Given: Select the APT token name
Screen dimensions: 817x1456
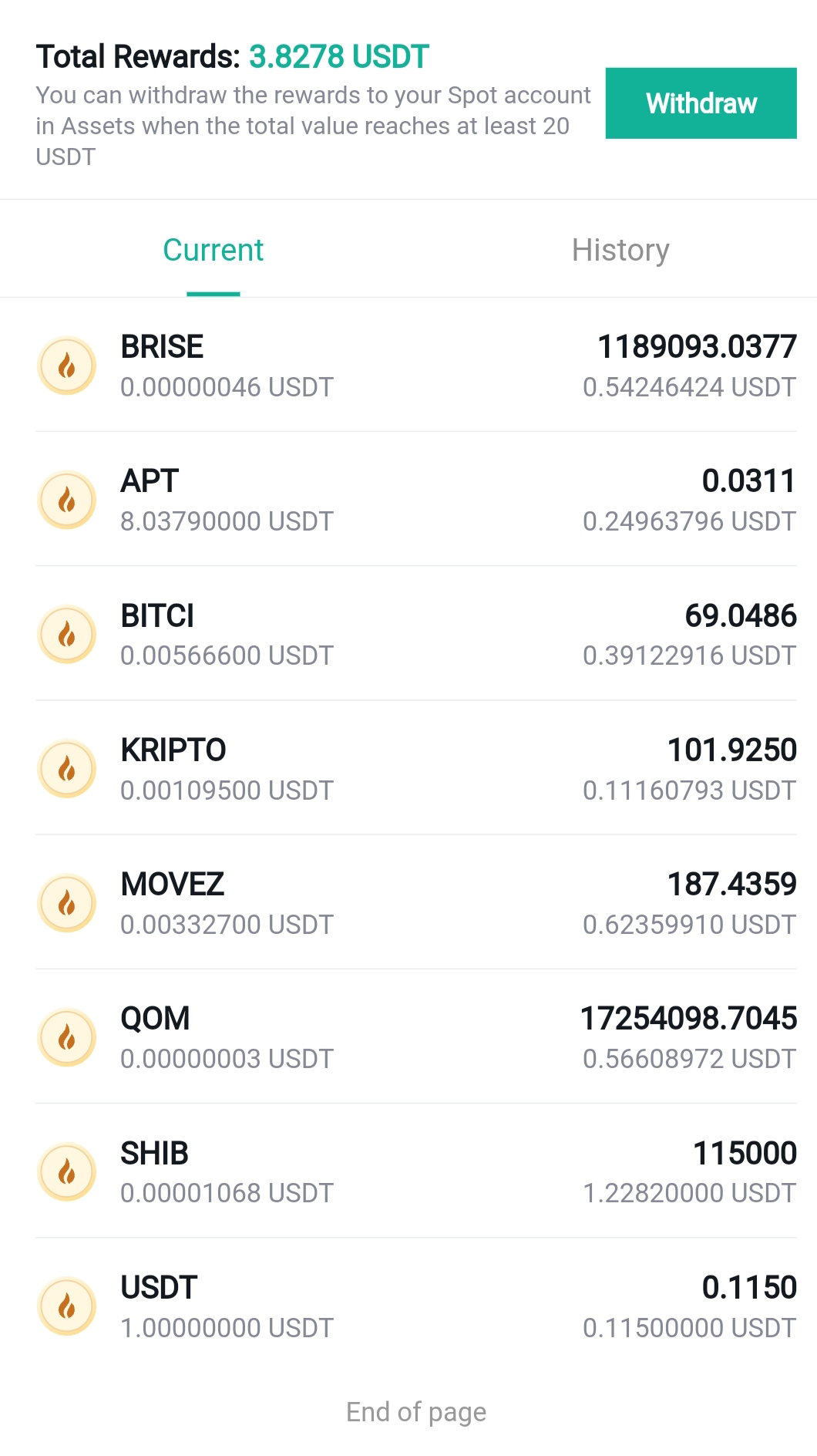Looking at the screenshot, I should point(150,480).
